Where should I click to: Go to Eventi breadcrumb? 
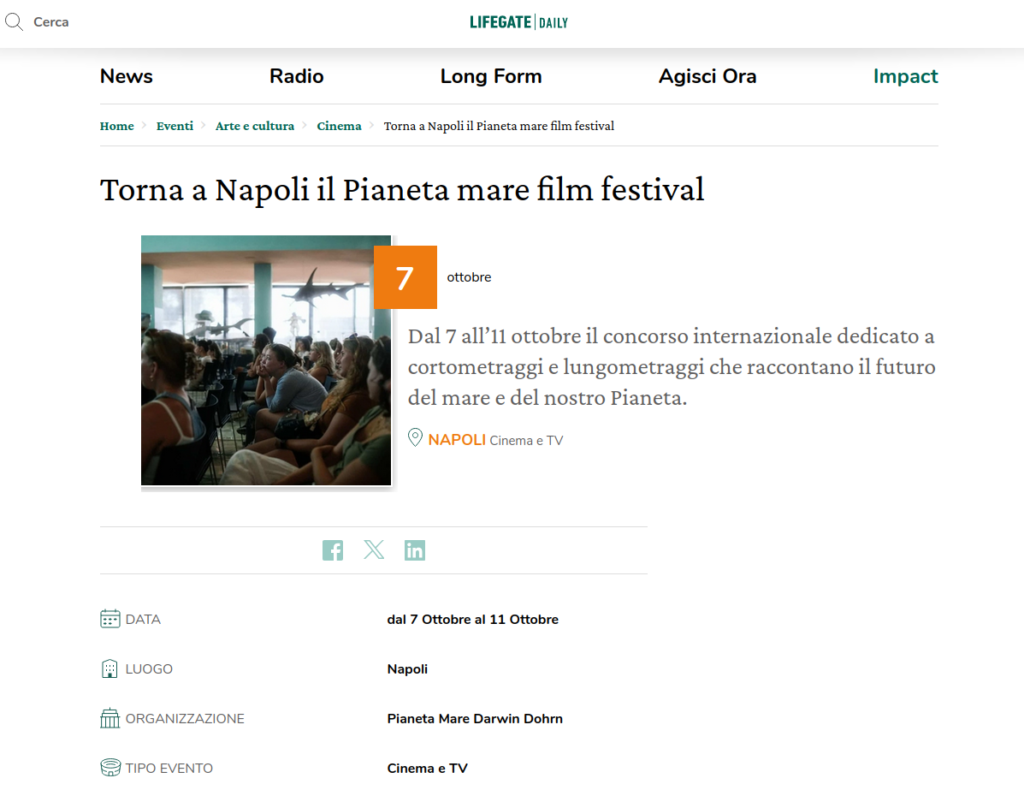pyautogui.click(x=174, y=126)
